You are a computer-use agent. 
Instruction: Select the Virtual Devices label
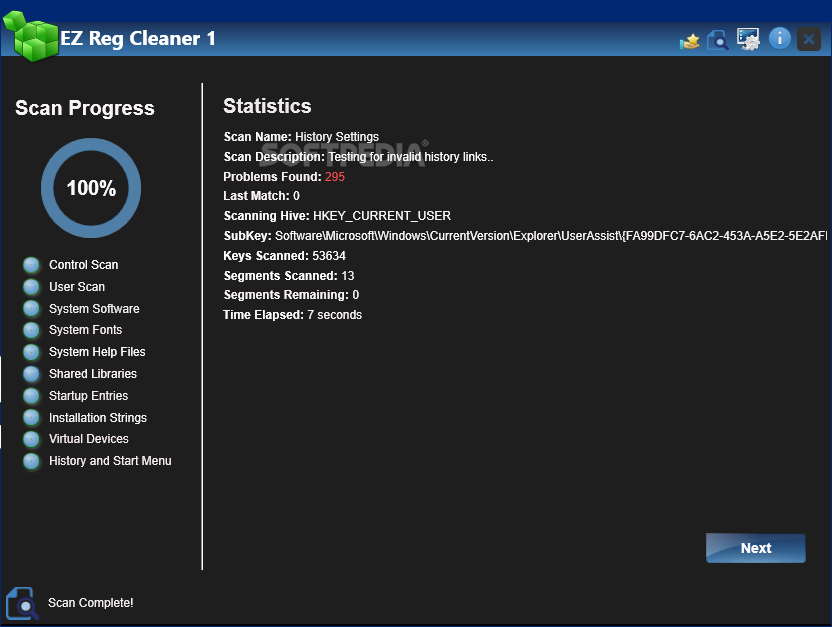89,439
